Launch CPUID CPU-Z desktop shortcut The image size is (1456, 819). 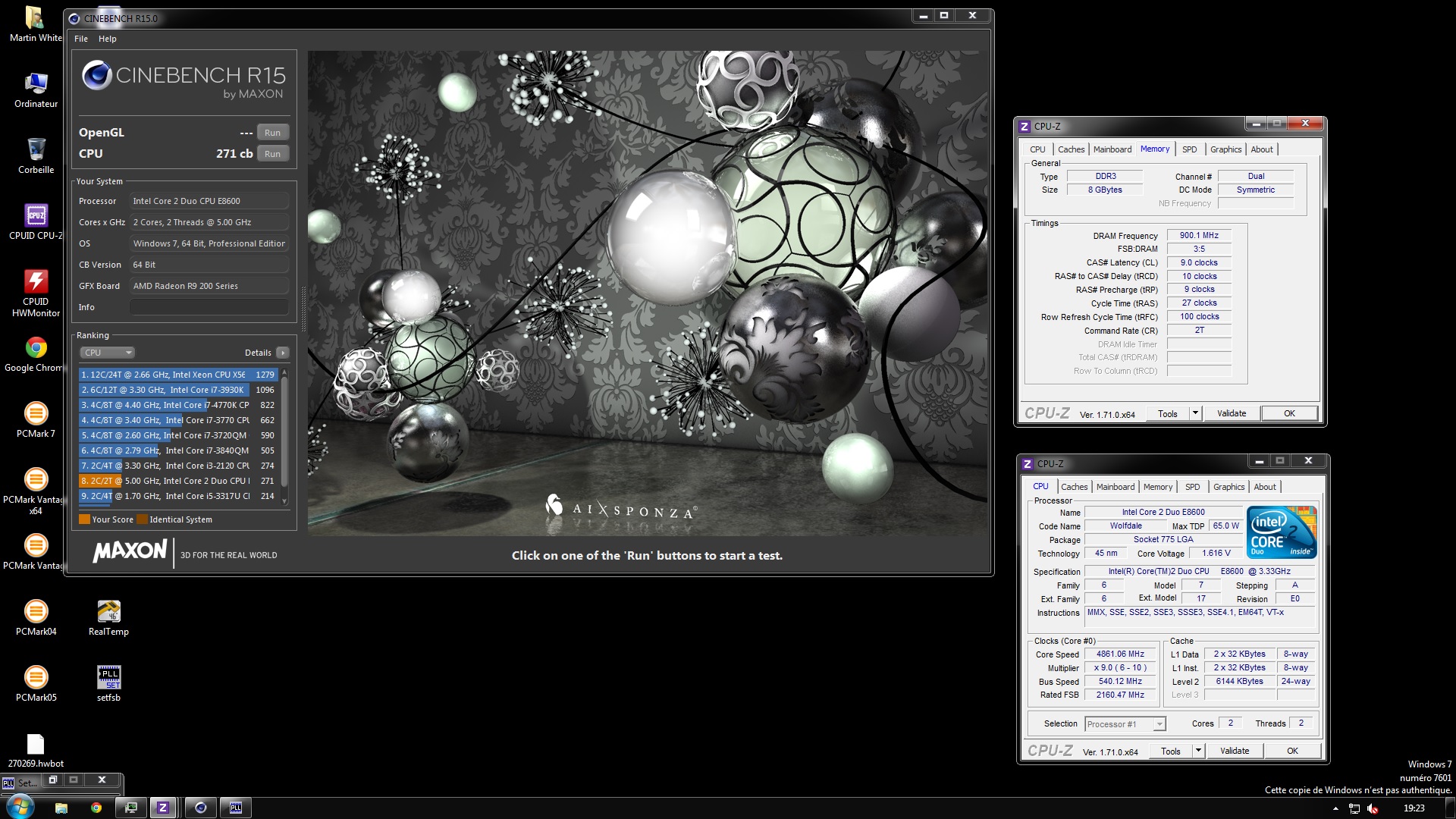click(x=36, y=221)
